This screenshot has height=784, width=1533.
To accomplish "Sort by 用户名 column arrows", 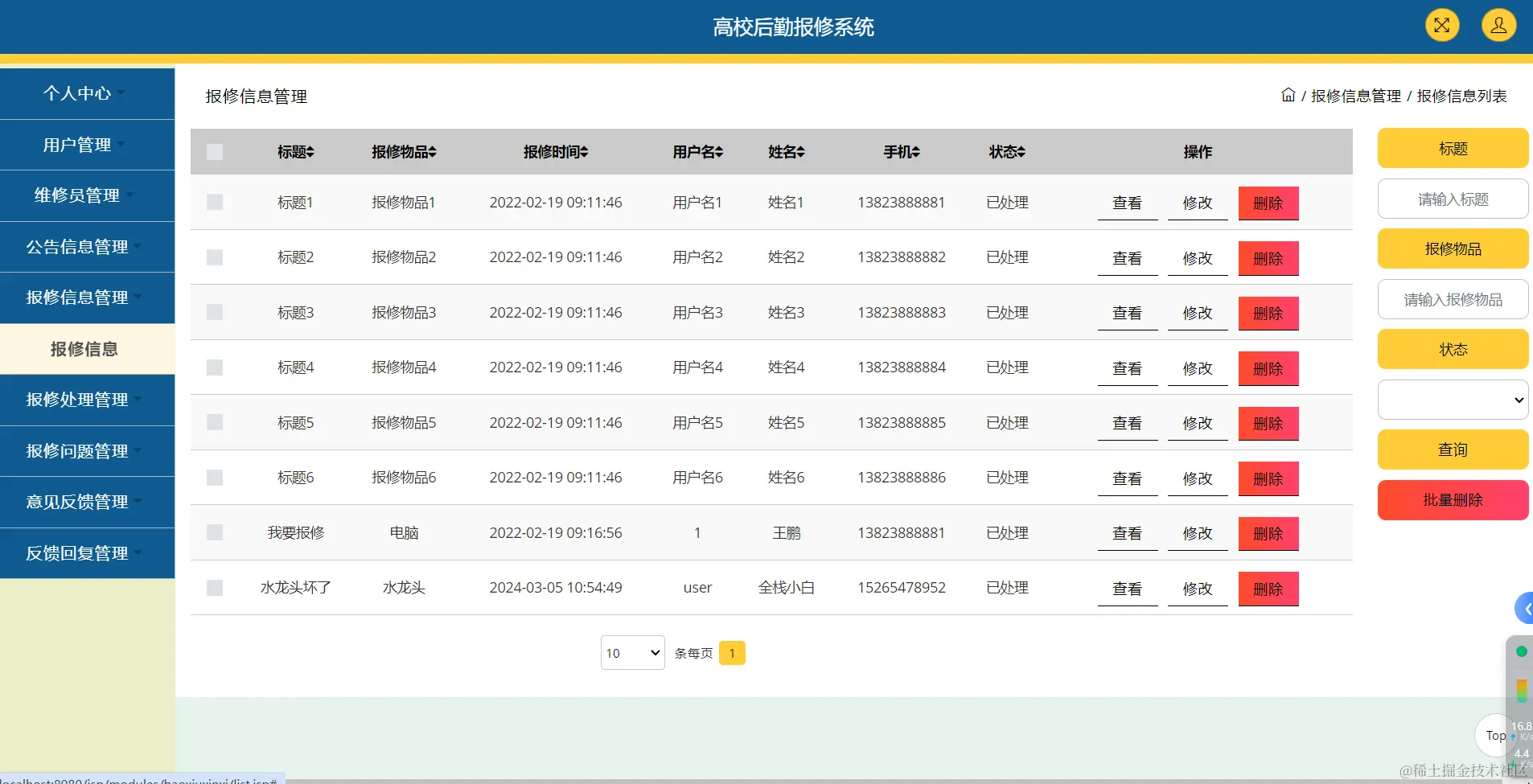I will 719,152.
